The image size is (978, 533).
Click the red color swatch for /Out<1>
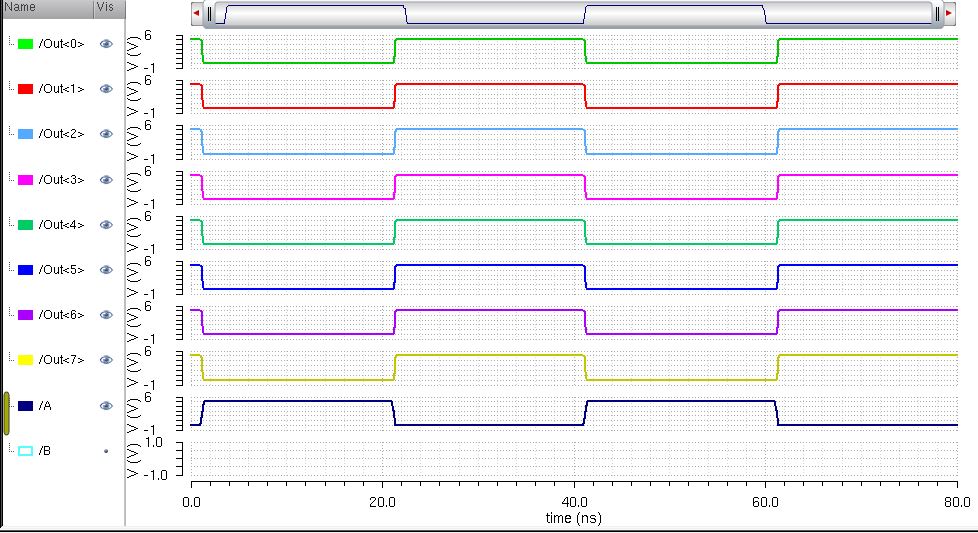26,89
